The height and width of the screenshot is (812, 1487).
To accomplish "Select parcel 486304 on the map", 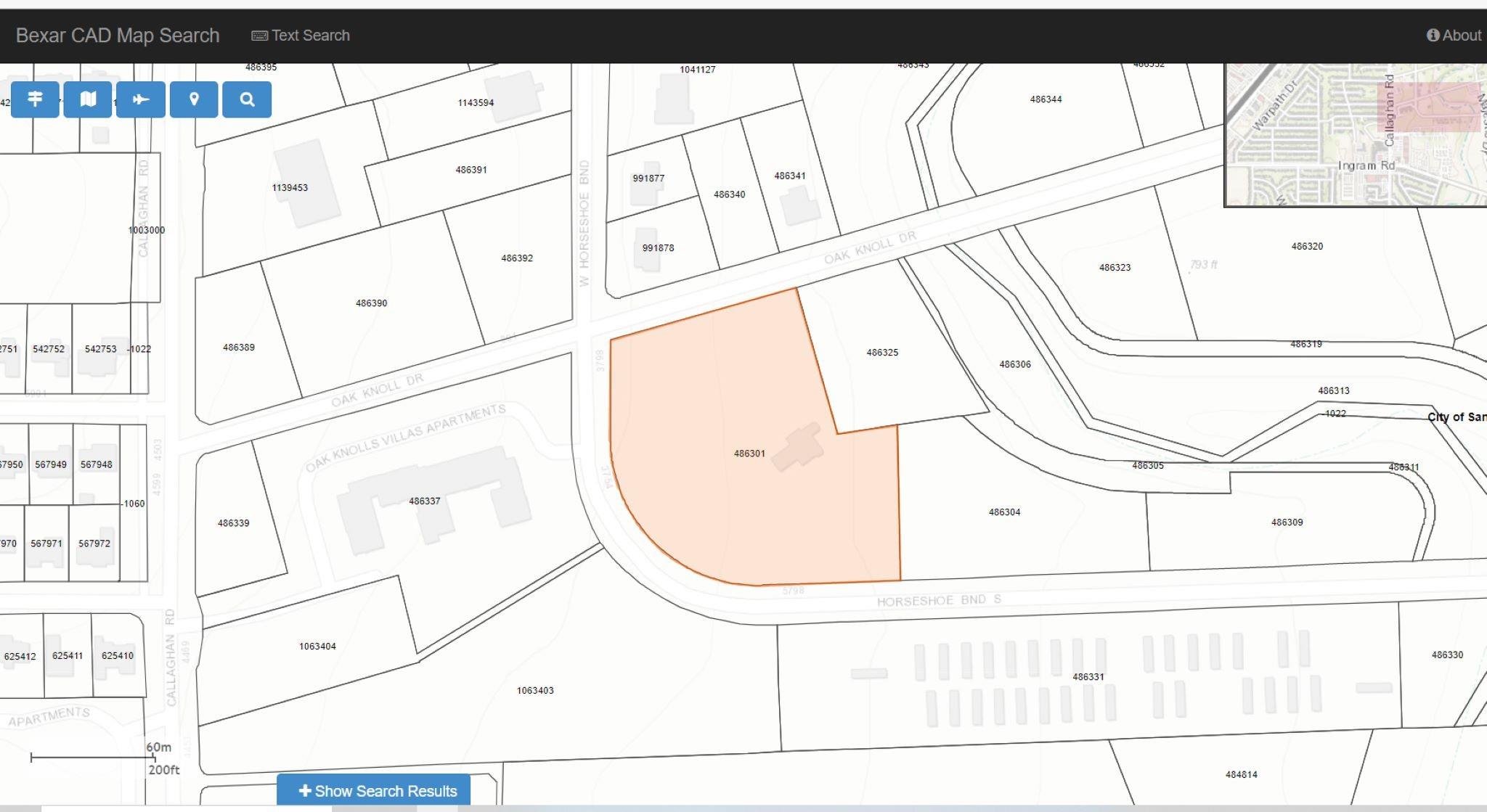I will [x=1004, y=512].
